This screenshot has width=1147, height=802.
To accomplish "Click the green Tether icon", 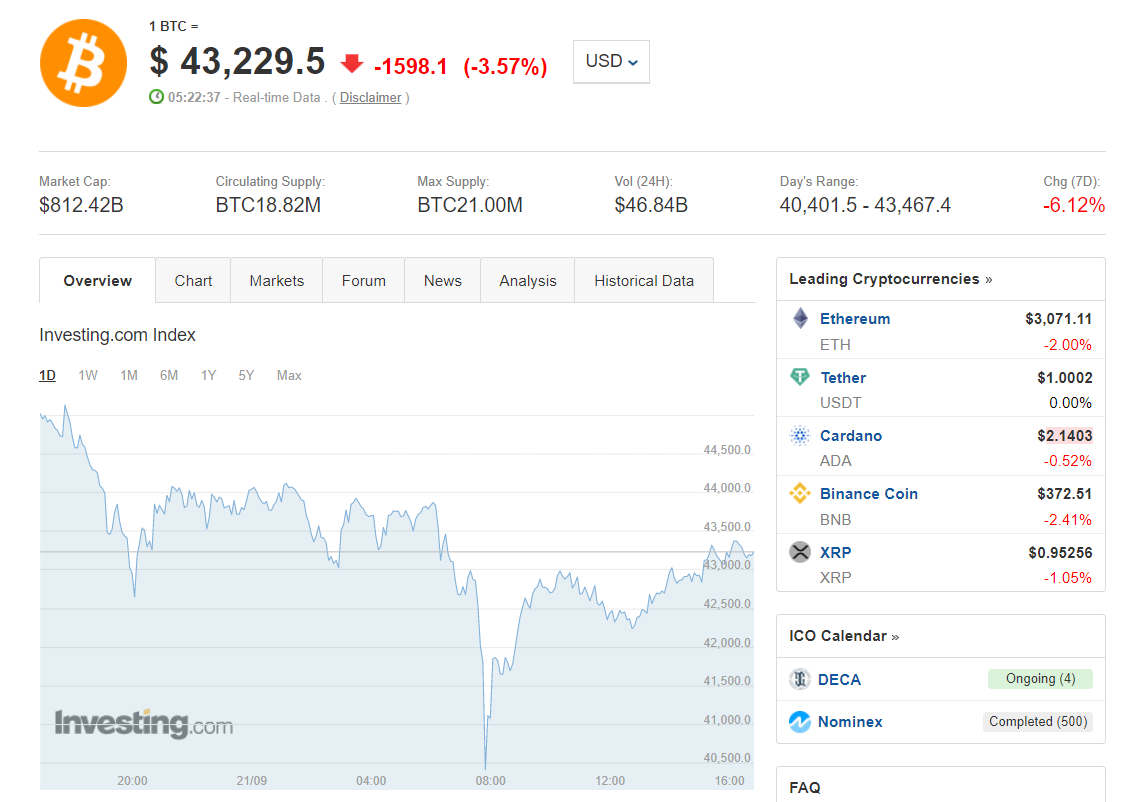I will tap(800, 377).
